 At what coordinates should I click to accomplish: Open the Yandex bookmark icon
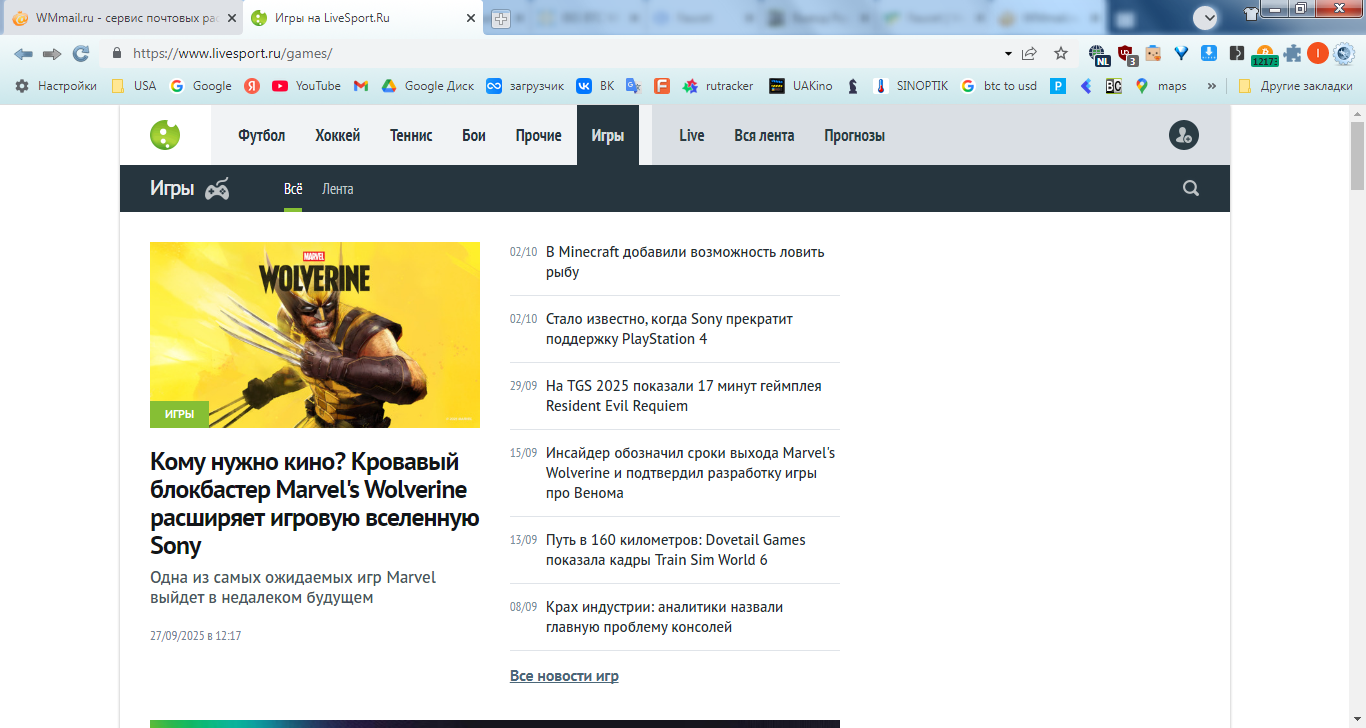click(252, 86)
